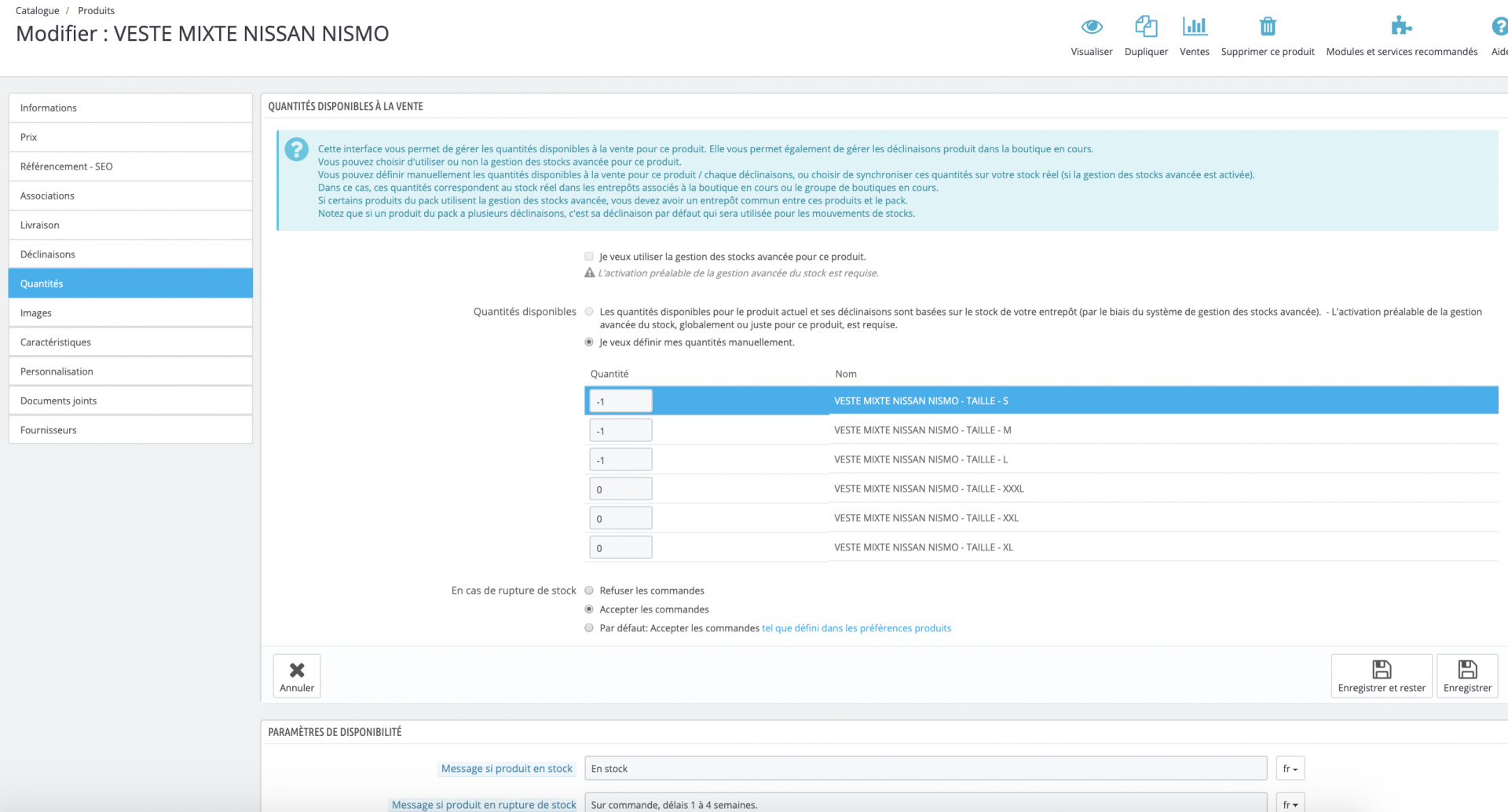Click the Nom column header
Screen dimensions: 1508x812
coord(846,374)
